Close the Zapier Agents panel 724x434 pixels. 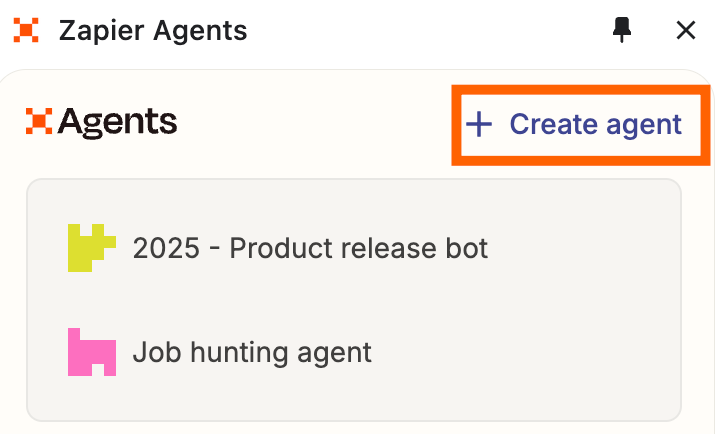click(x=686, y=30)
